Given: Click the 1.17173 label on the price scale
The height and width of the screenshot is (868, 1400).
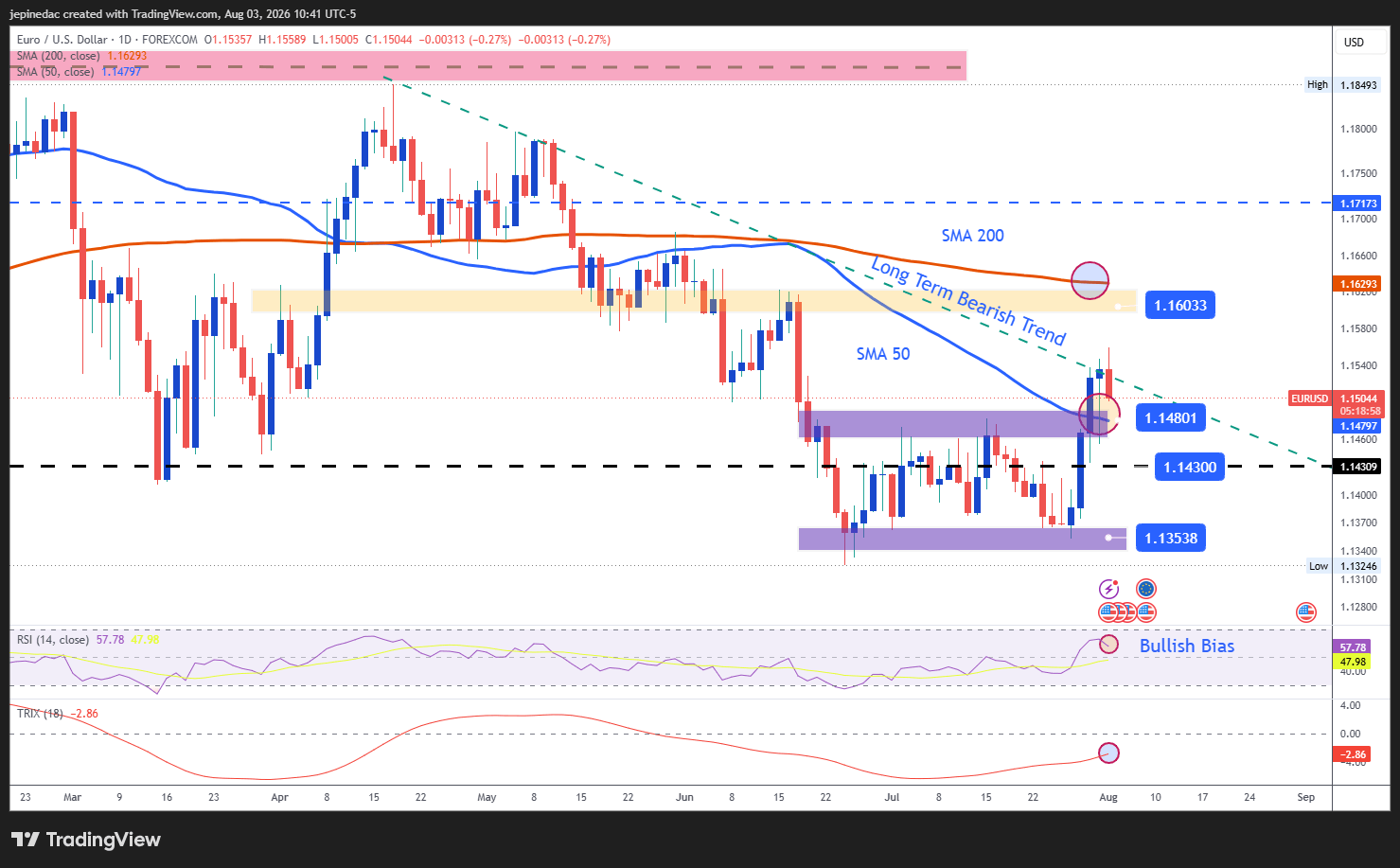Looking at the screenshot, I should 1357,204.
